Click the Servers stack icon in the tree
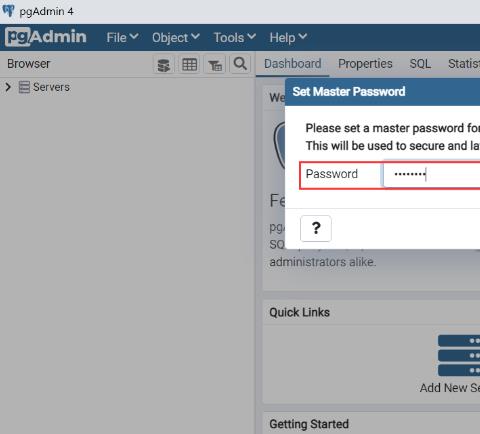 [x=24, y=87]
